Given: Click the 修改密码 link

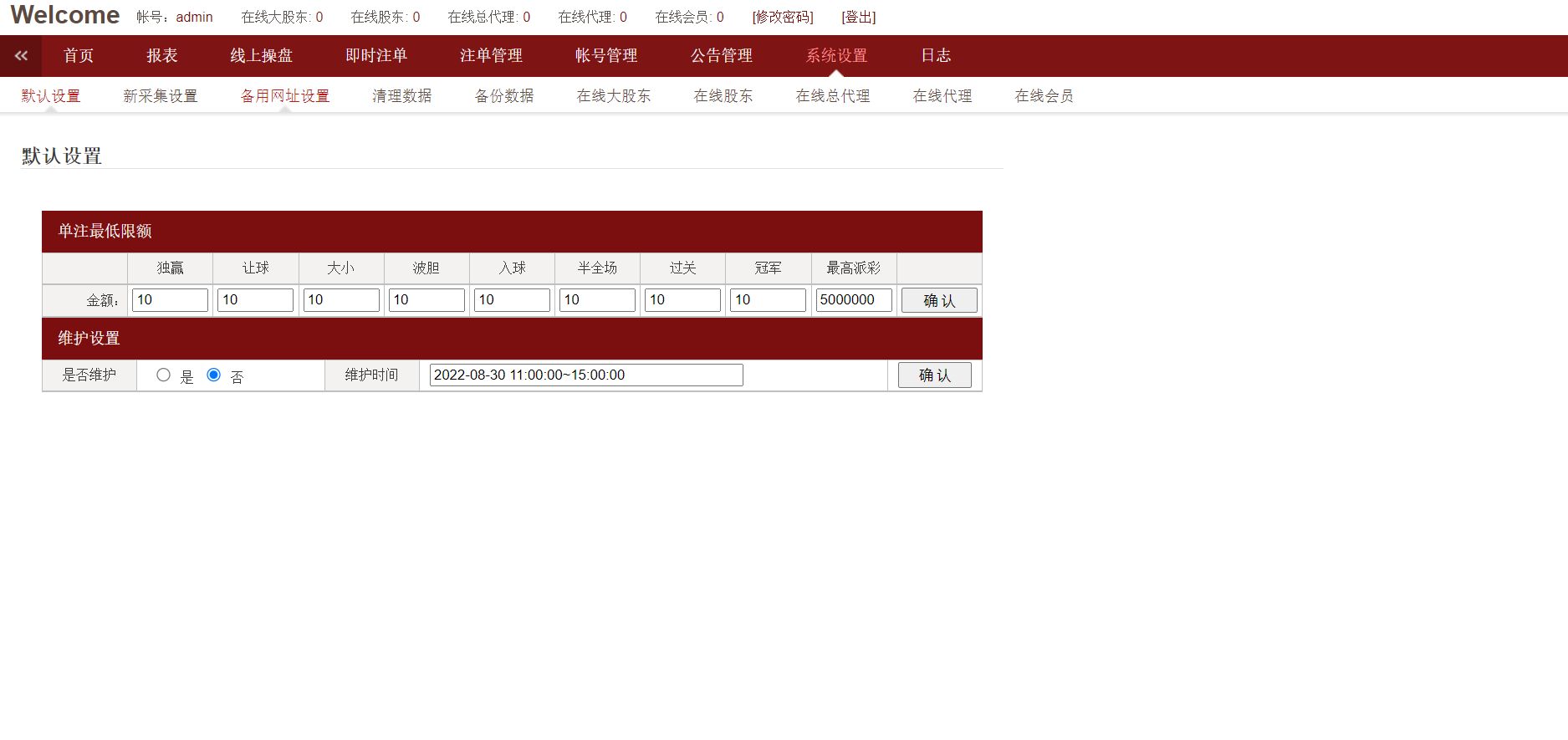Looking at the screenshot, I should [783, 17].
